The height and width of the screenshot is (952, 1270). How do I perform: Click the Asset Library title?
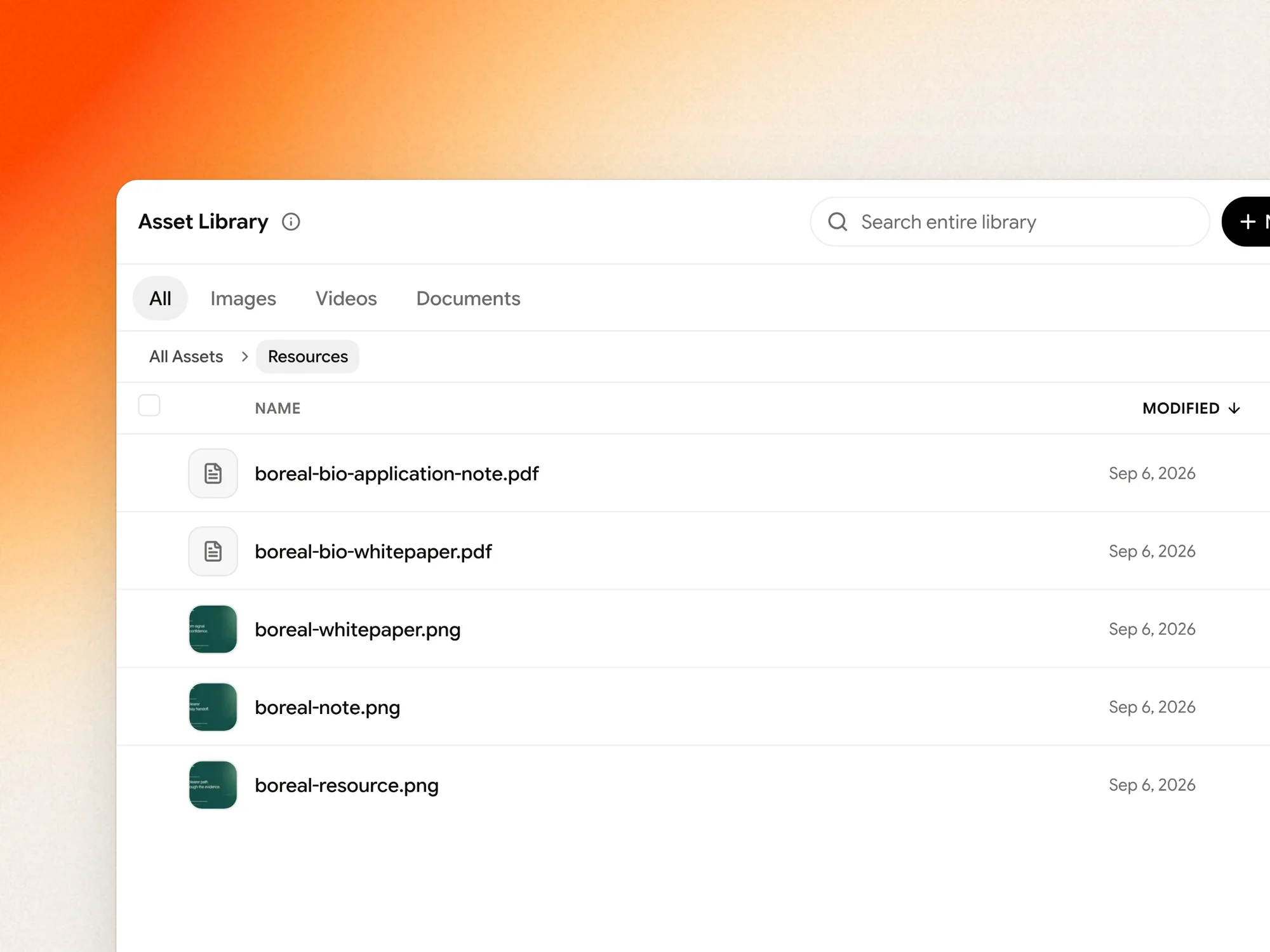pyautogui.click(x=203, y=221)
